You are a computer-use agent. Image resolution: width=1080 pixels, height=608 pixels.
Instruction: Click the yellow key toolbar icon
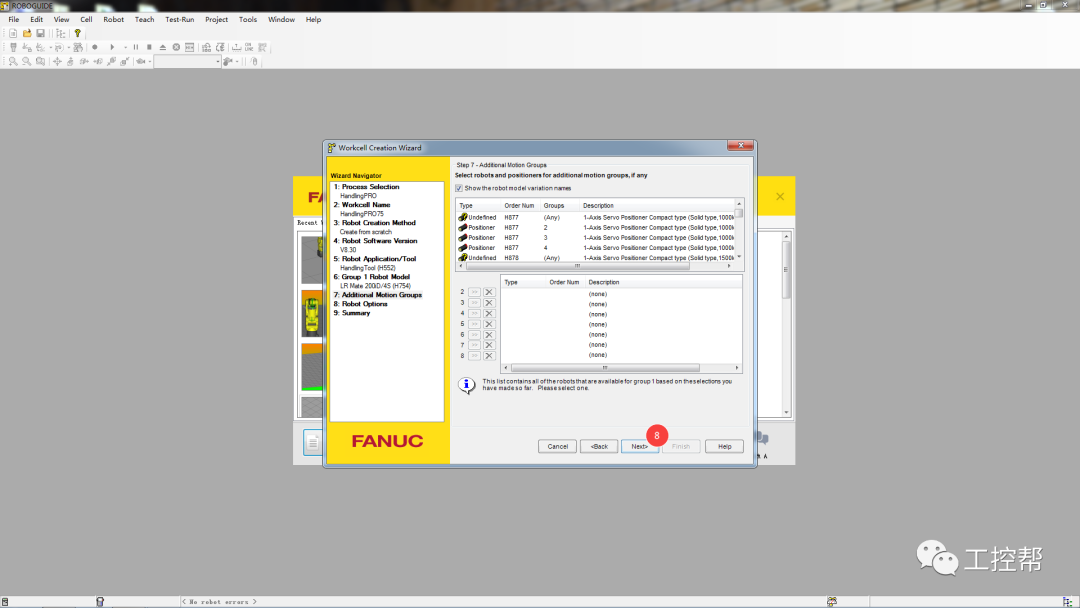point(77,33)
